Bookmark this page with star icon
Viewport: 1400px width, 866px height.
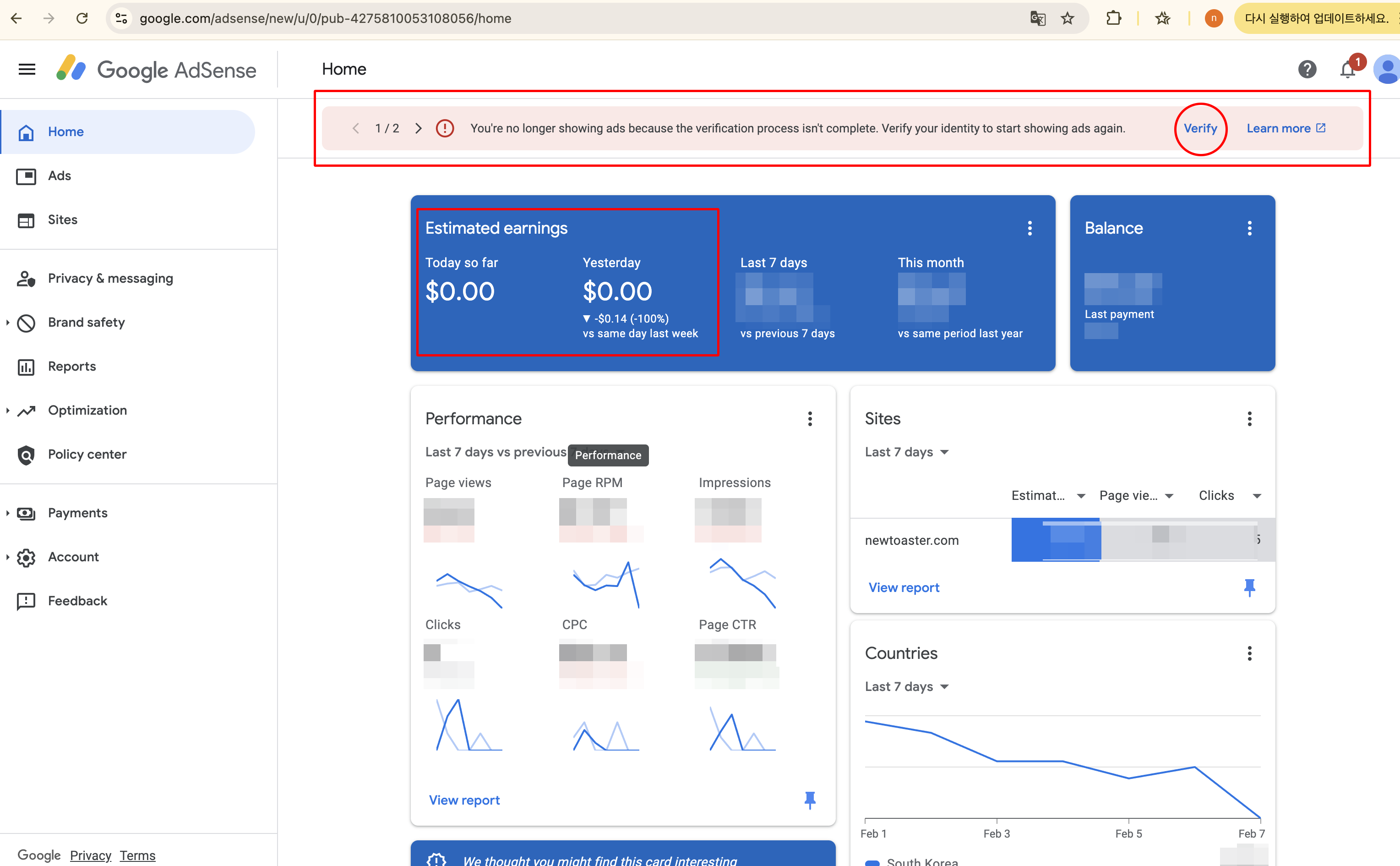tap(1067, 18)
